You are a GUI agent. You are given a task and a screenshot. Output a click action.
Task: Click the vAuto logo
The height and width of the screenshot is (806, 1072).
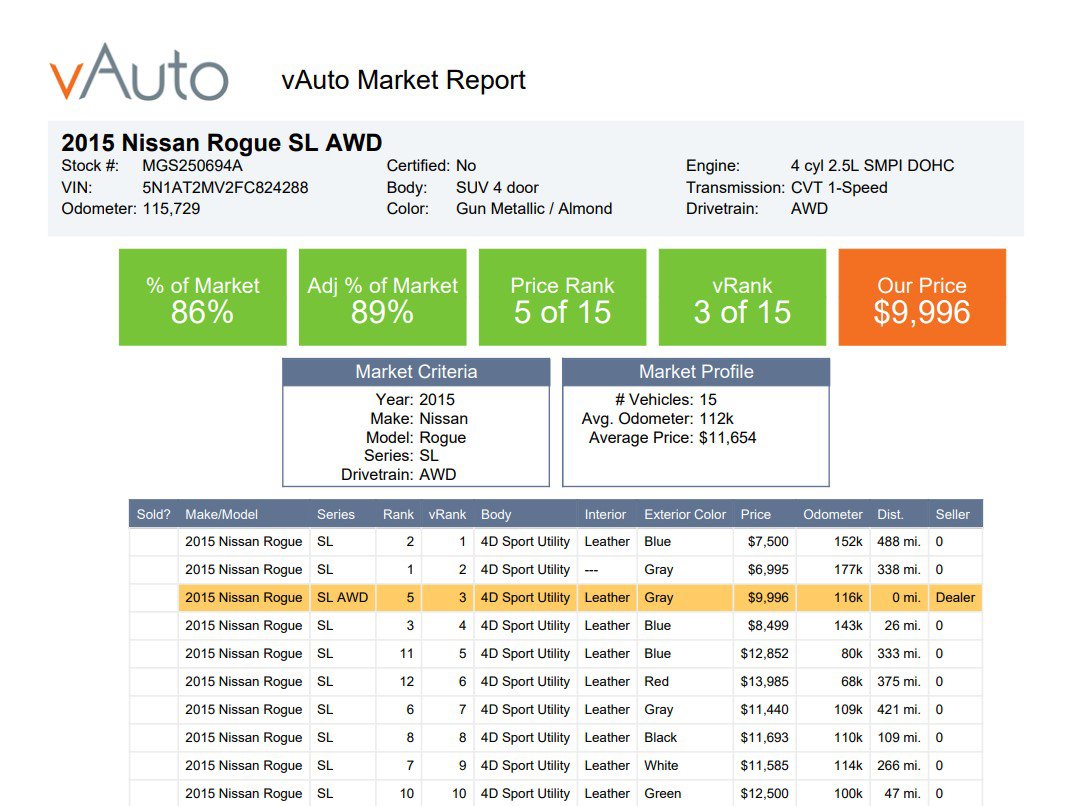[x=139, y=72]
